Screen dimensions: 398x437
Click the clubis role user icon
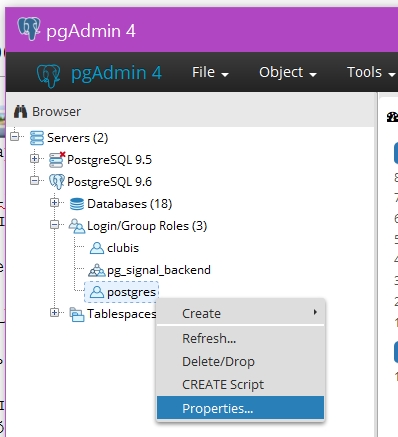pyautogui.click(x=97, y=248)
